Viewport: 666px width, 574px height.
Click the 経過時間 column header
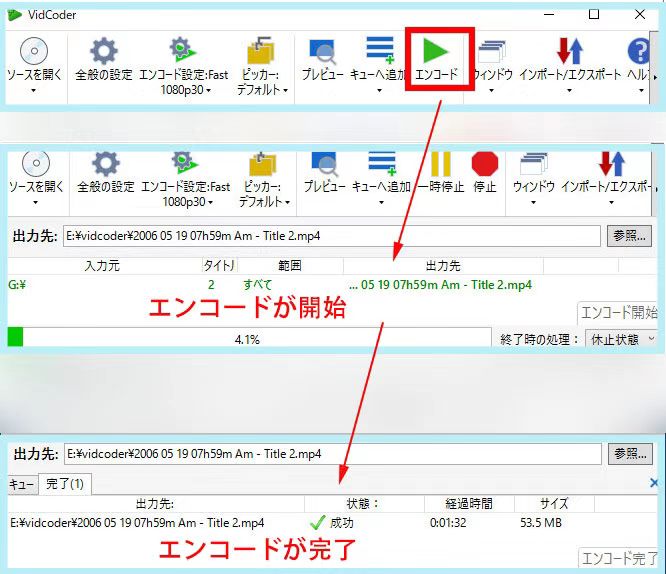click(469, 503)
